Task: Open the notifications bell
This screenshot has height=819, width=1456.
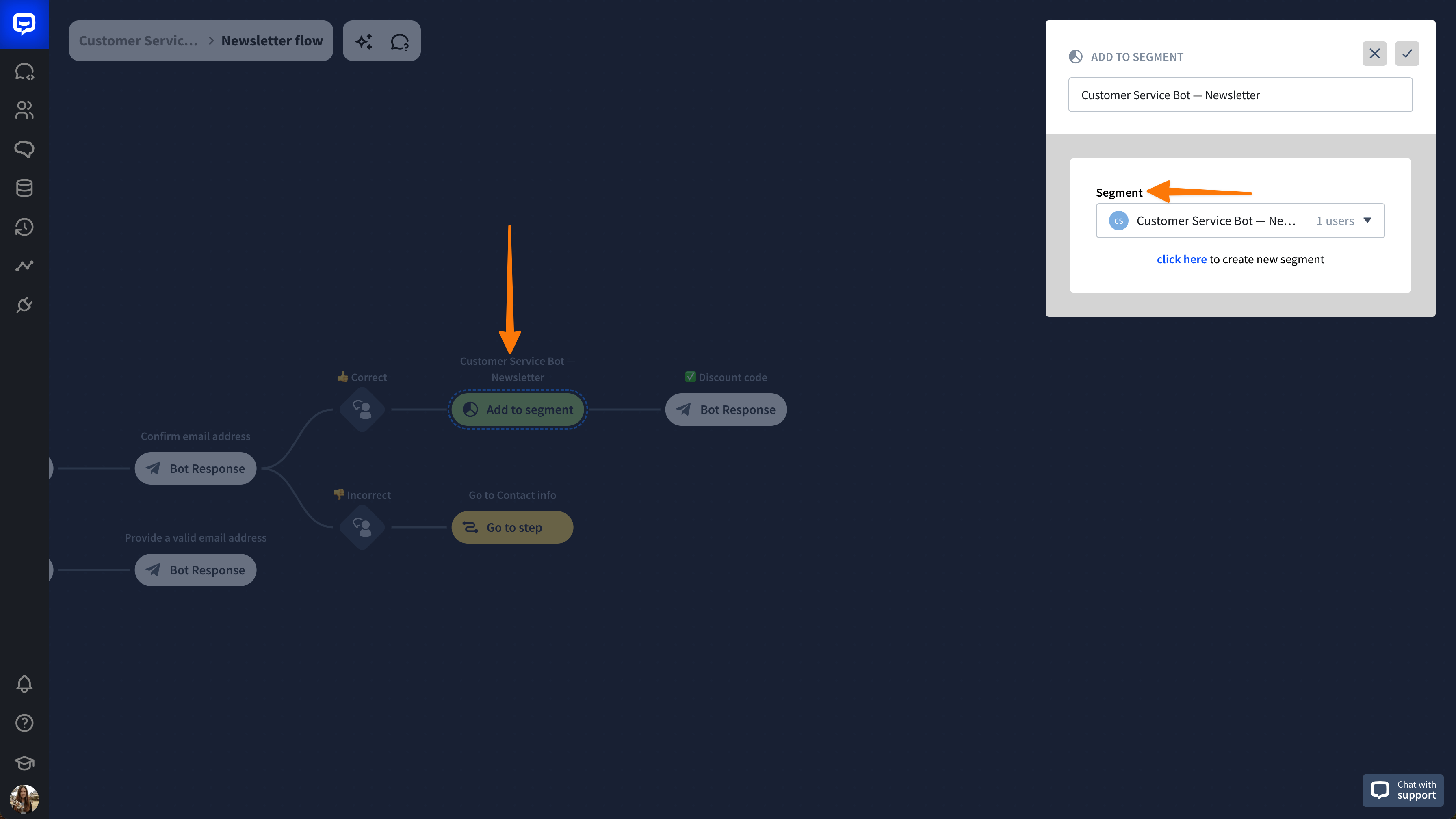Action: 24,684
